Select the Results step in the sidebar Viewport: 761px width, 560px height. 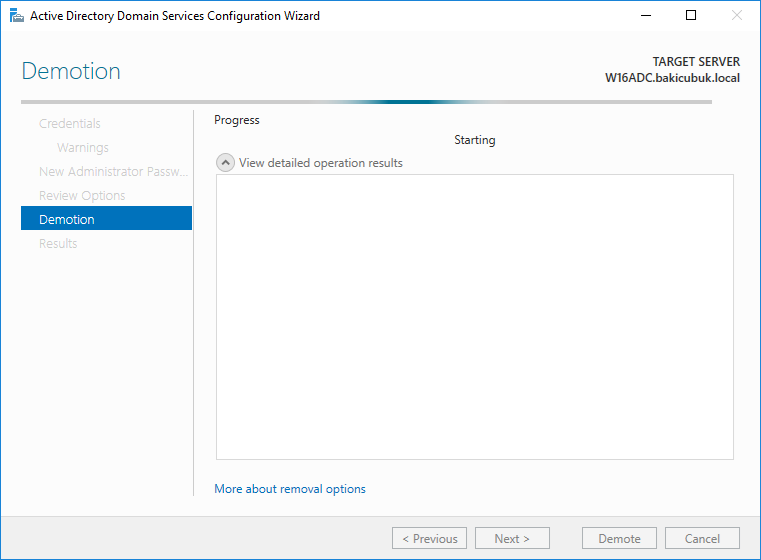tap(58, 244)
